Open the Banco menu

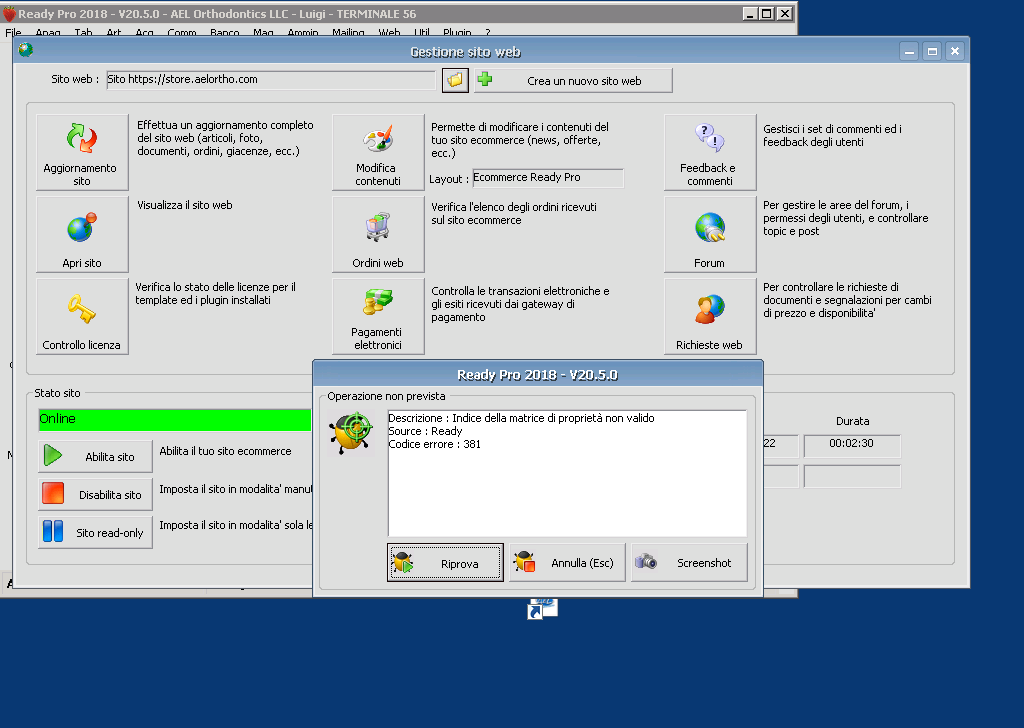[x=225, y=32]
